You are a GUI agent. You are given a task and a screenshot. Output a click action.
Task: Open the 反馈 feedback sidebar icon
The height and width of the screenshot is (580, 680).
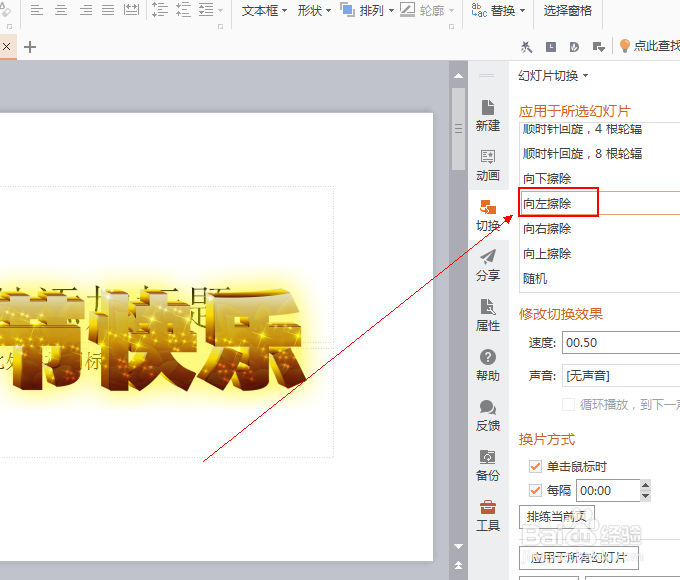(488, 415)
